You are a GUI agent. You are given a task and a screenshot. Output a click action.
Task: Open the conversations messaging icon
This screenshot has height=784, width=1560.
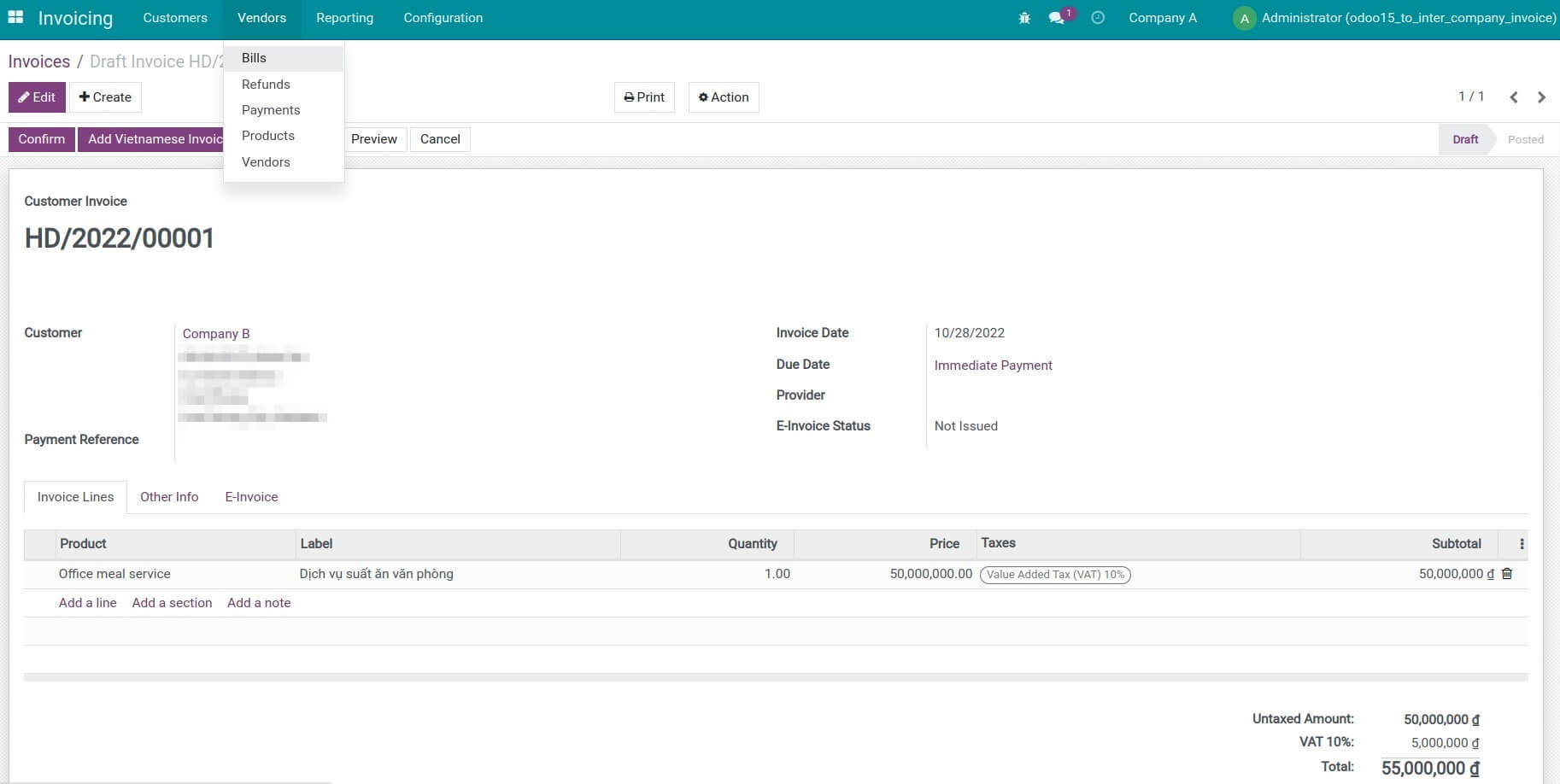[1055, 17]
